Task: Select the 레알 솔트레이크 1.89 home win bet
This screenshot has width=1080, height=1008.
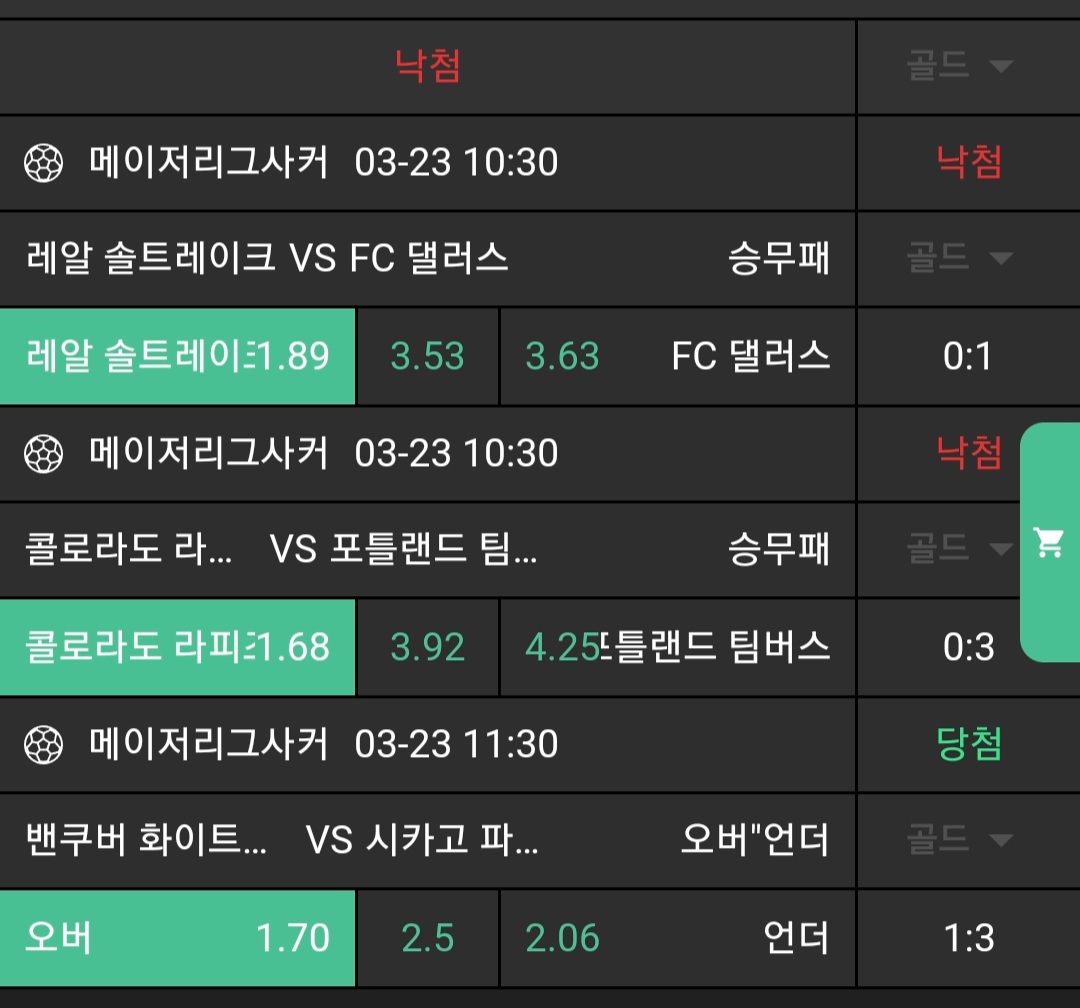Action: coord(178,356)
